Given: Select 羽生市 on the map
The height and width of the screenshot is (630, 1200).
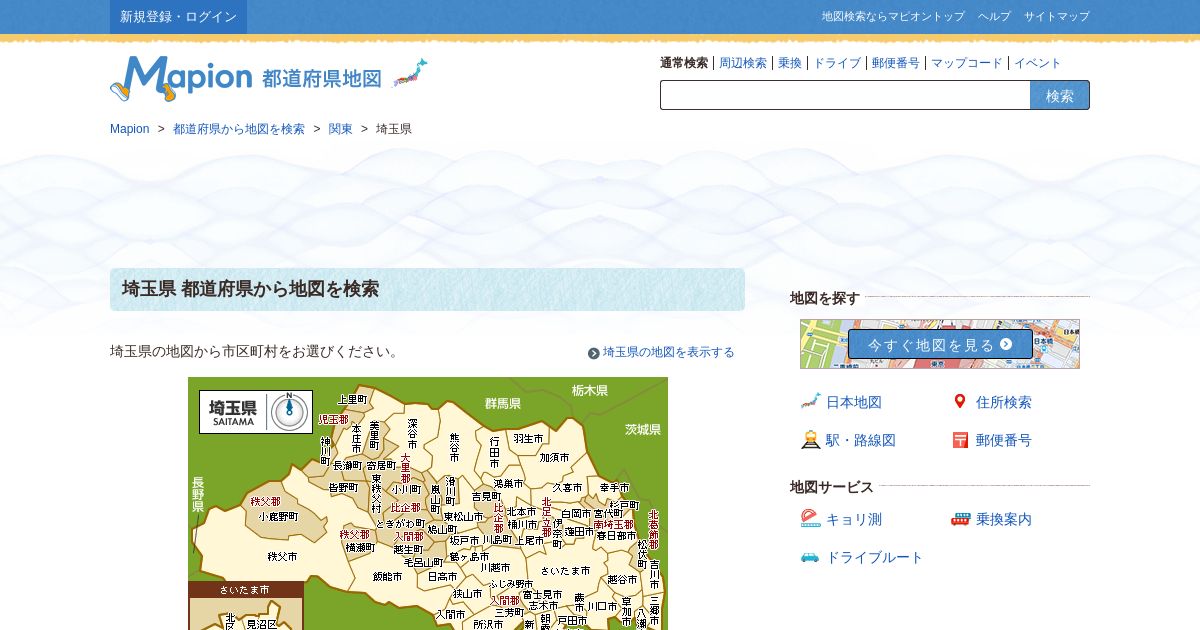Looking at the screenshot, I should point(528,438).
